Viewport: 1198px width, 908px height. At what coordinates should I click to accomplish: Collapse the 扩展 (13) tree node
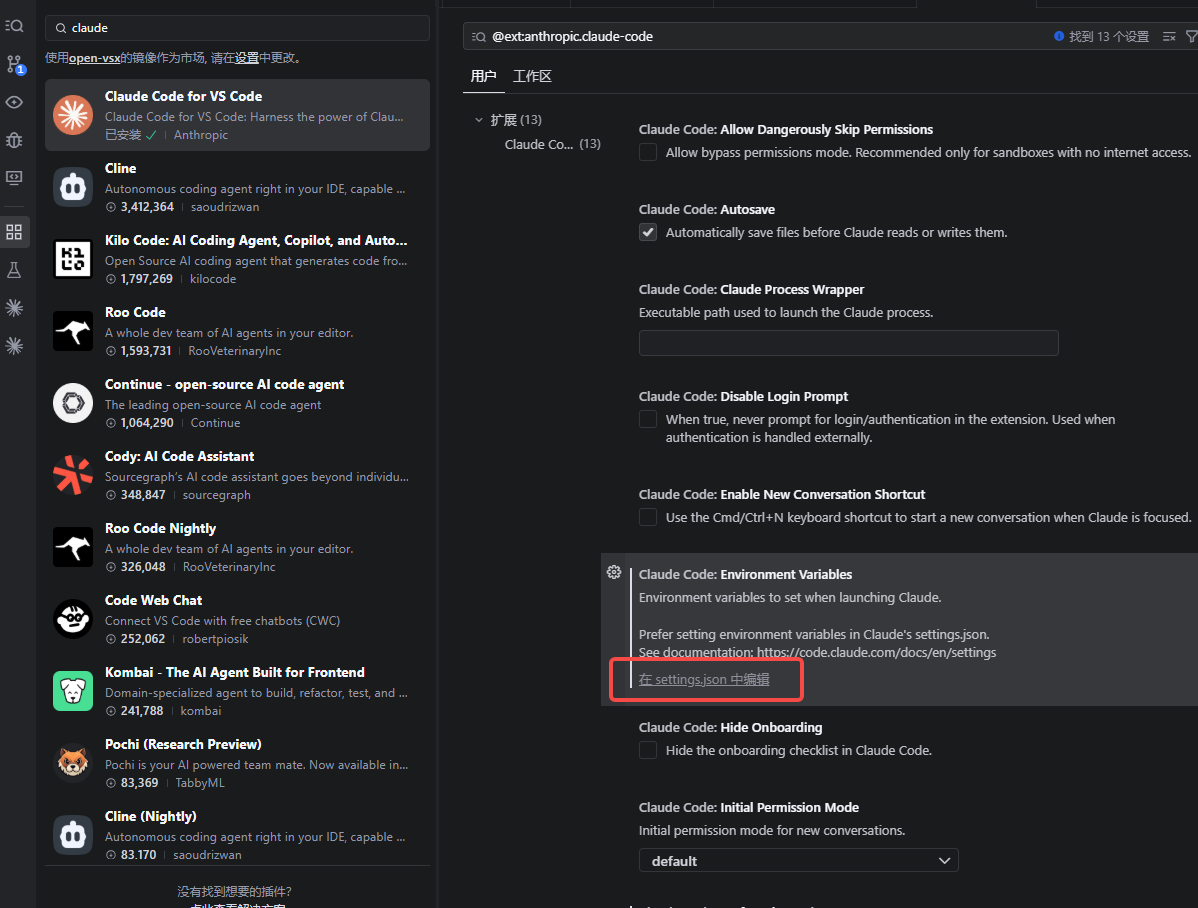(x=479, y=120)
